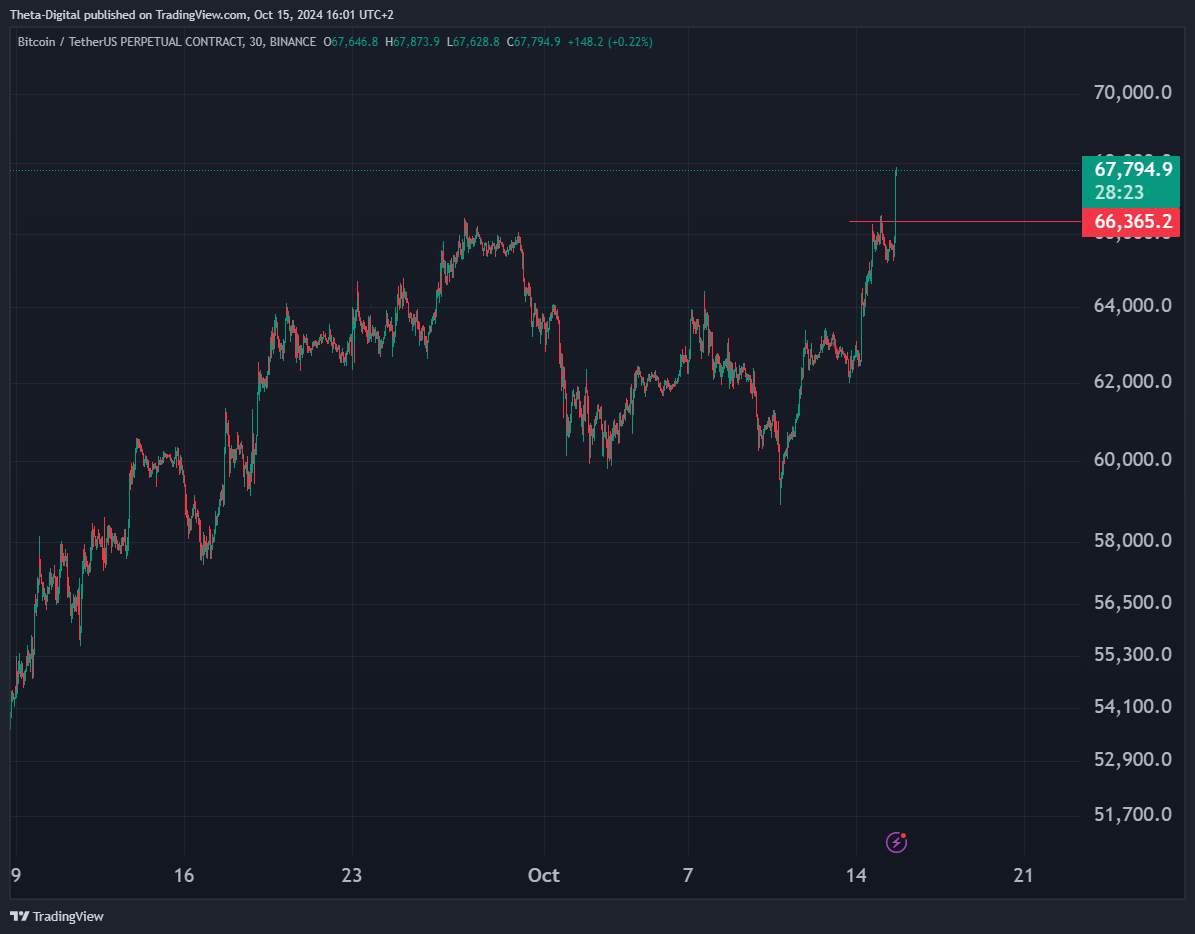Viewport: 1195px width, 934px height.
Task: Click the 7 date label on time axis
Action: click(x=688, y=875)
